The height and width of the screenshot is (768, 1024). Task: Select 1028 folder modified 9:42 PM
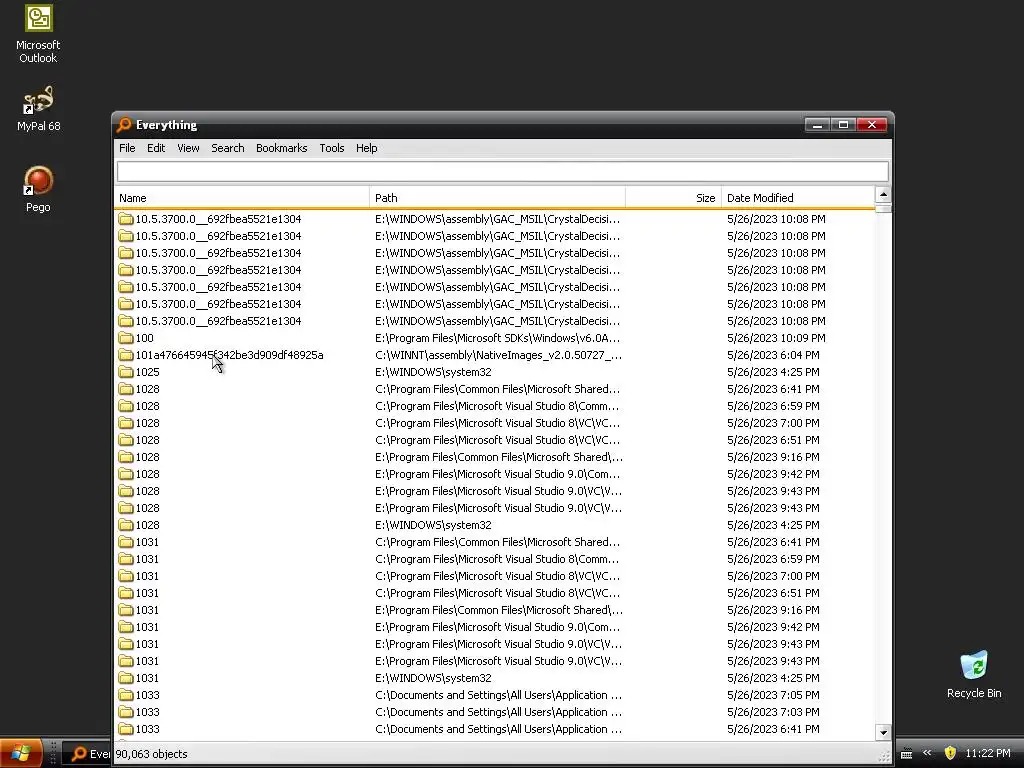coord(147,474)
